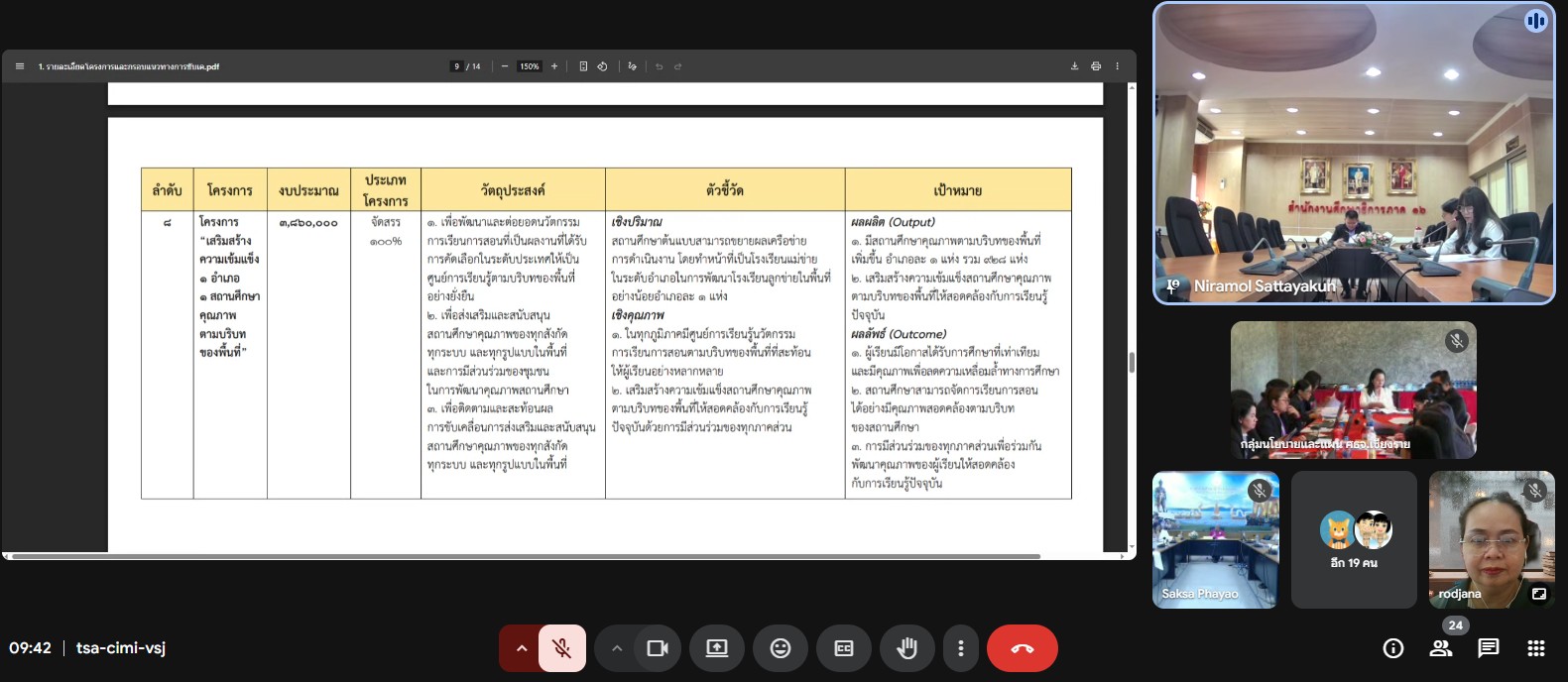Expand the audio settings chevron
Viewport: 1568px width, 682px height.
[521, 648]
